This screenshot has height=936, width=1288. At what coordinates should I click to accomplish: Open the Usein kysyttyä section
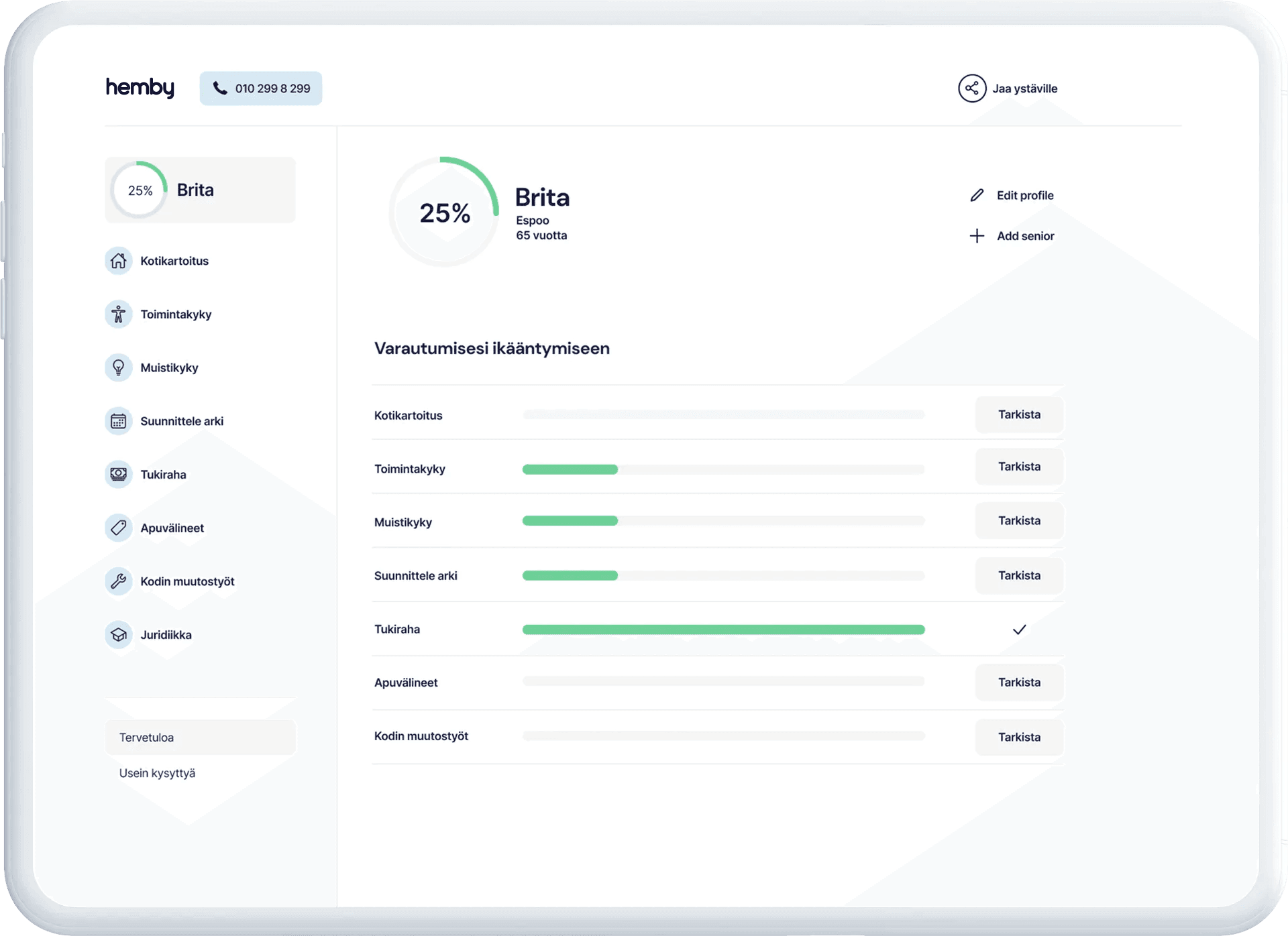pyautogui.click(x=157, y=773)
